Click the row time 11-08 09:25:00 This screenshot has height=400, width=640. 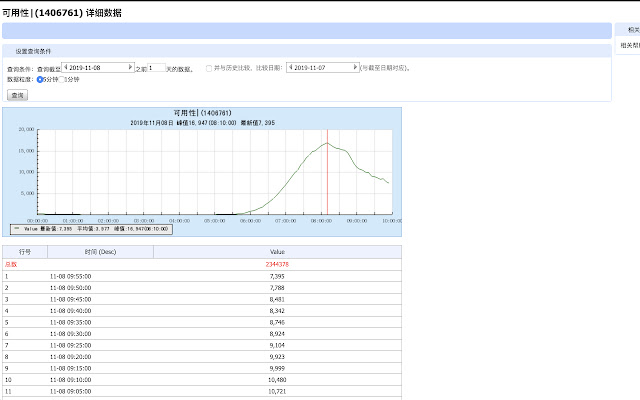point(71,345)
